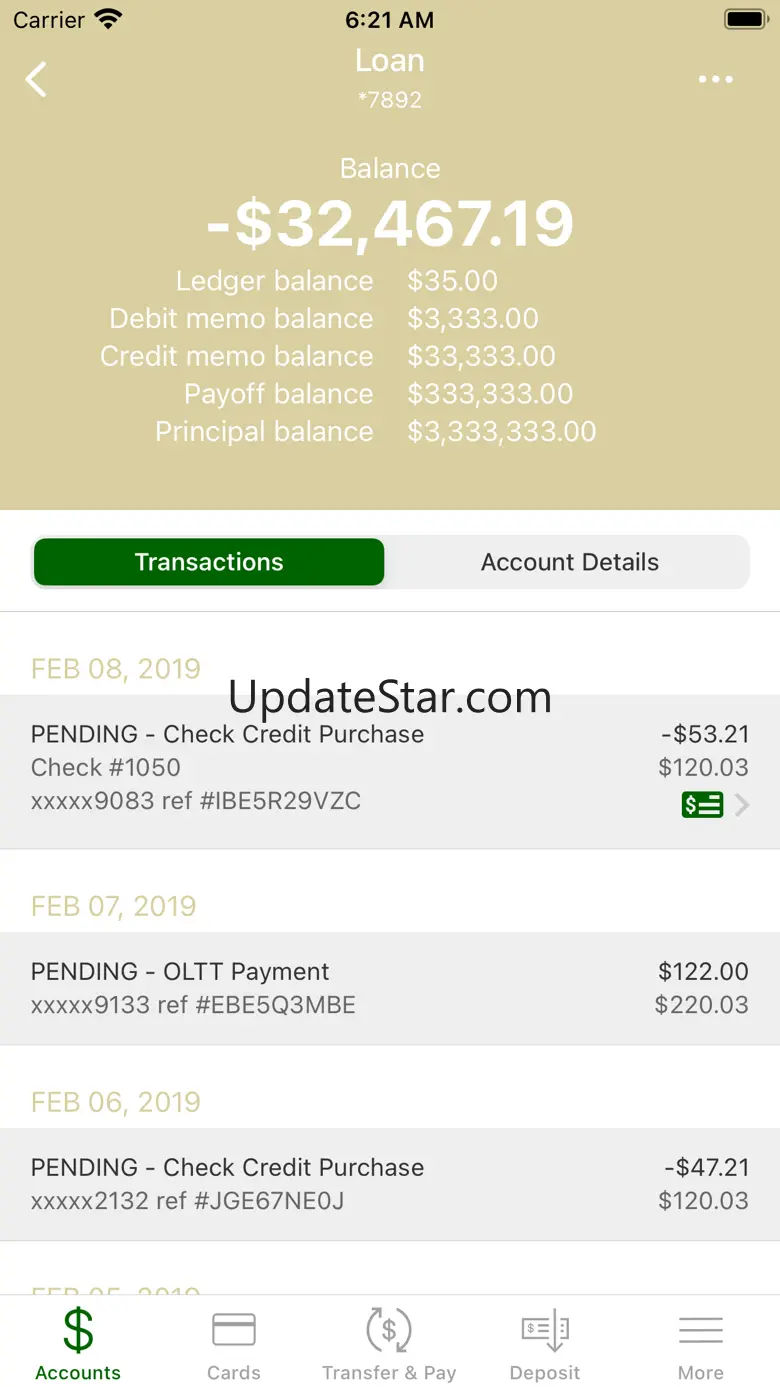The width and height of the screenshot is (780, 1387).
Task: Select the -$32,467.19 balance amount
Action: pyautogui.click(x=390, y=223)
